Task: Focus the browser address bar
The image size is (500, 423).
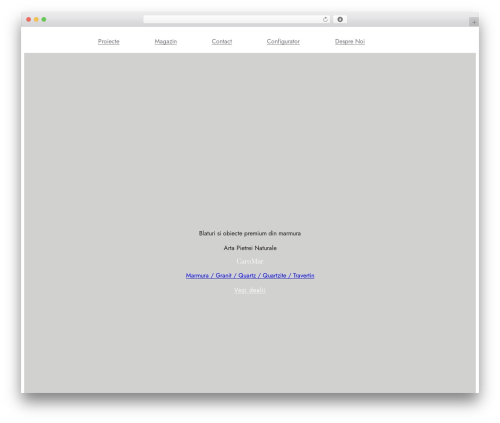Action: (233, 19)
